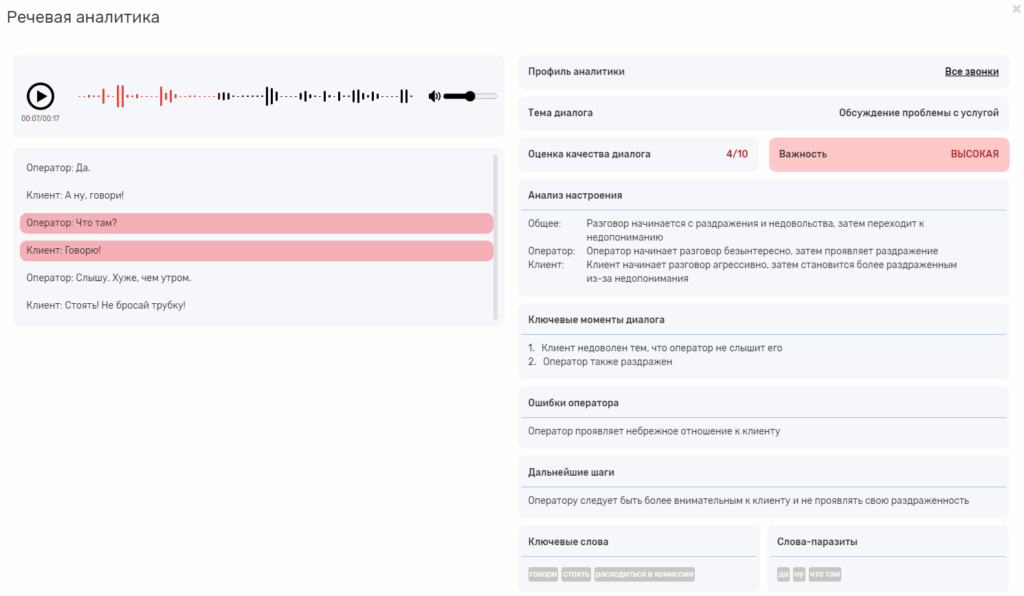Click the "что там" filler word tag
The height and width of the screenshot is (596, 1024).
coord(825,574)
